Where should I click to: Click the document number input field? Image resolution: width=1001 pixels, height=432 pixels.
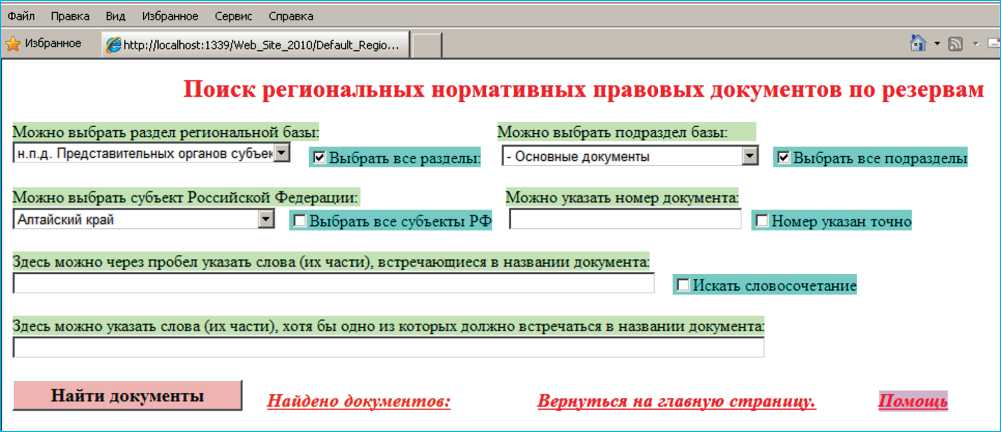click(625, 219)
